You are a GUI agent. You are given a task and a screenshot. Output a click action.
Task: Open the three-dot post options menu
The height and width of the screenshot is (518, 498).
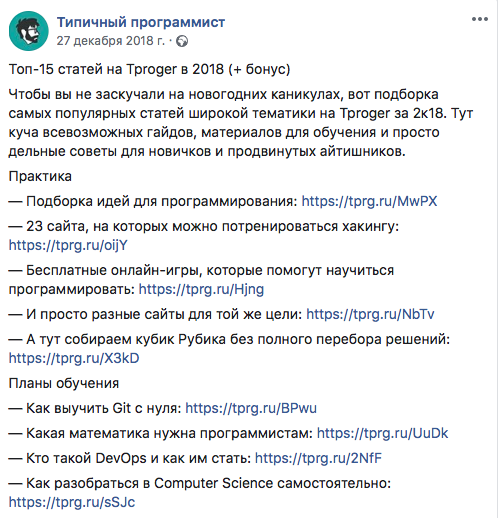[x=480, y=19]
